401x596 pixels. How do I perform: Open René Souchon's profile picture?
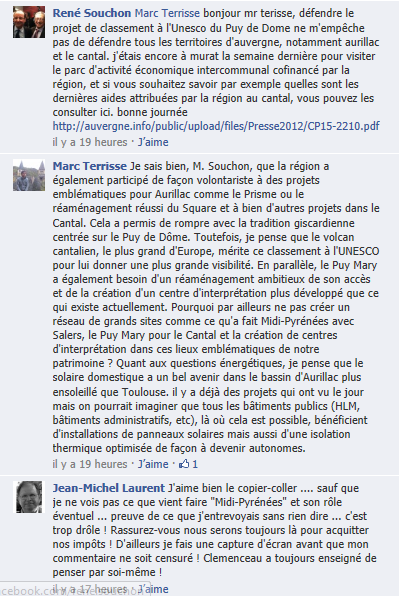29,22
